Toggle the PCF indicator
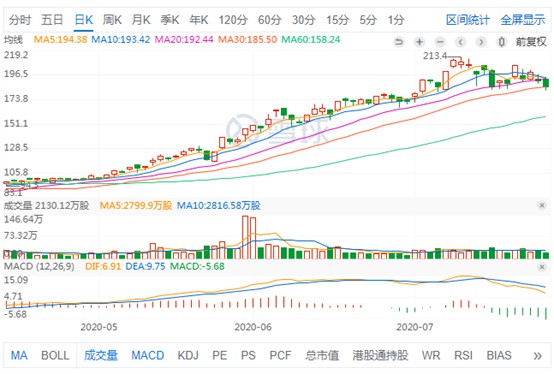 (x=280, y=355)
